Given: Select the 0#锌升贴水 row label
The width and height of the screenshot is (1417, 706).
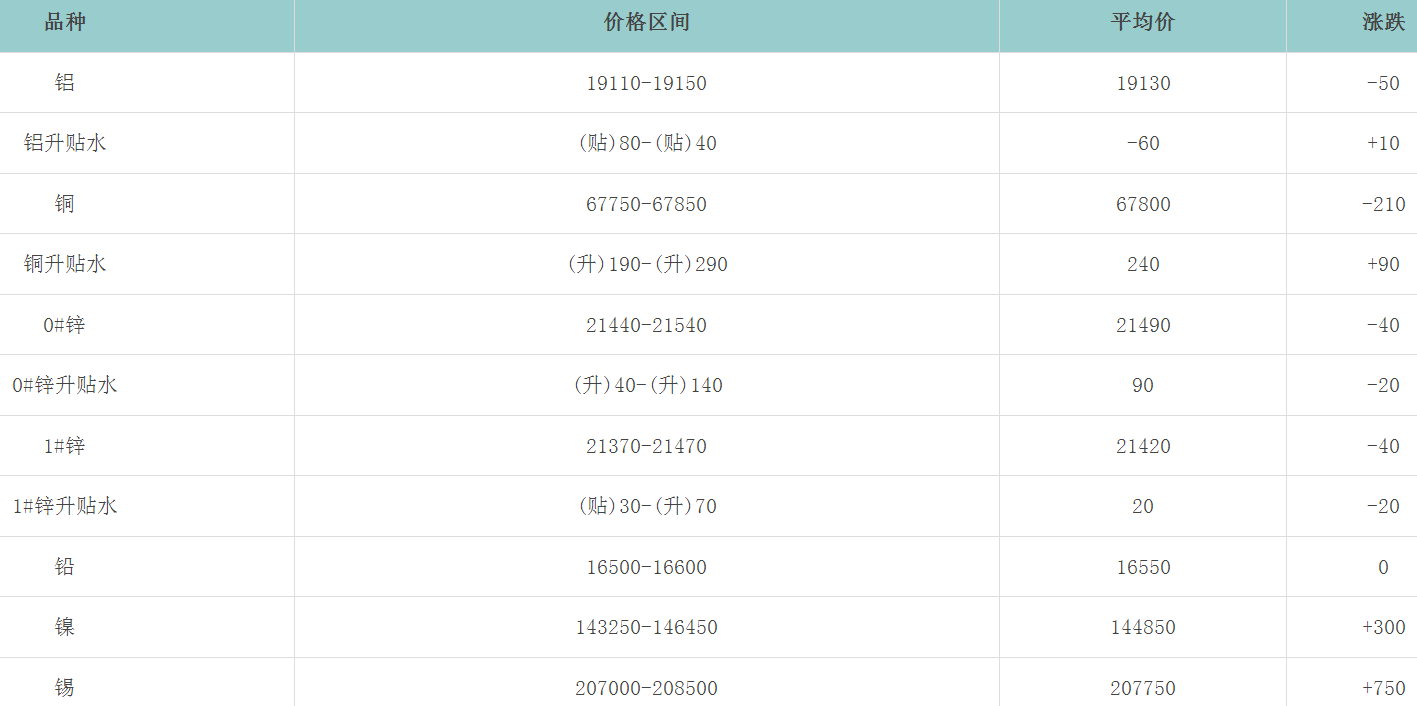Looking at the screenshot, I should (x=65, y=385).
